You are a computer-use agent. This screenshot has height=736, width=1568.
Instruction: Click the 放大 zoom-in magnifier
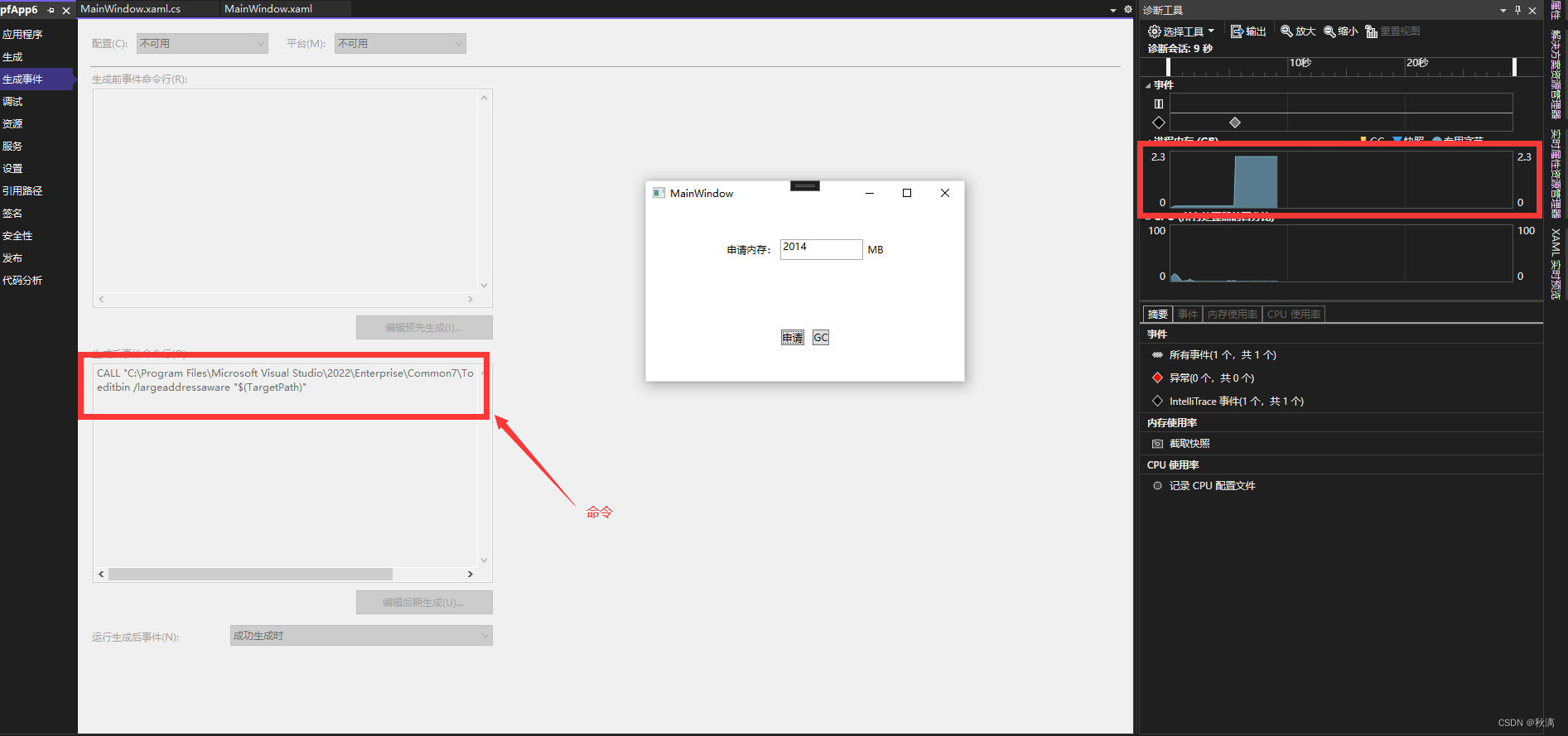tap(1298, 31)
